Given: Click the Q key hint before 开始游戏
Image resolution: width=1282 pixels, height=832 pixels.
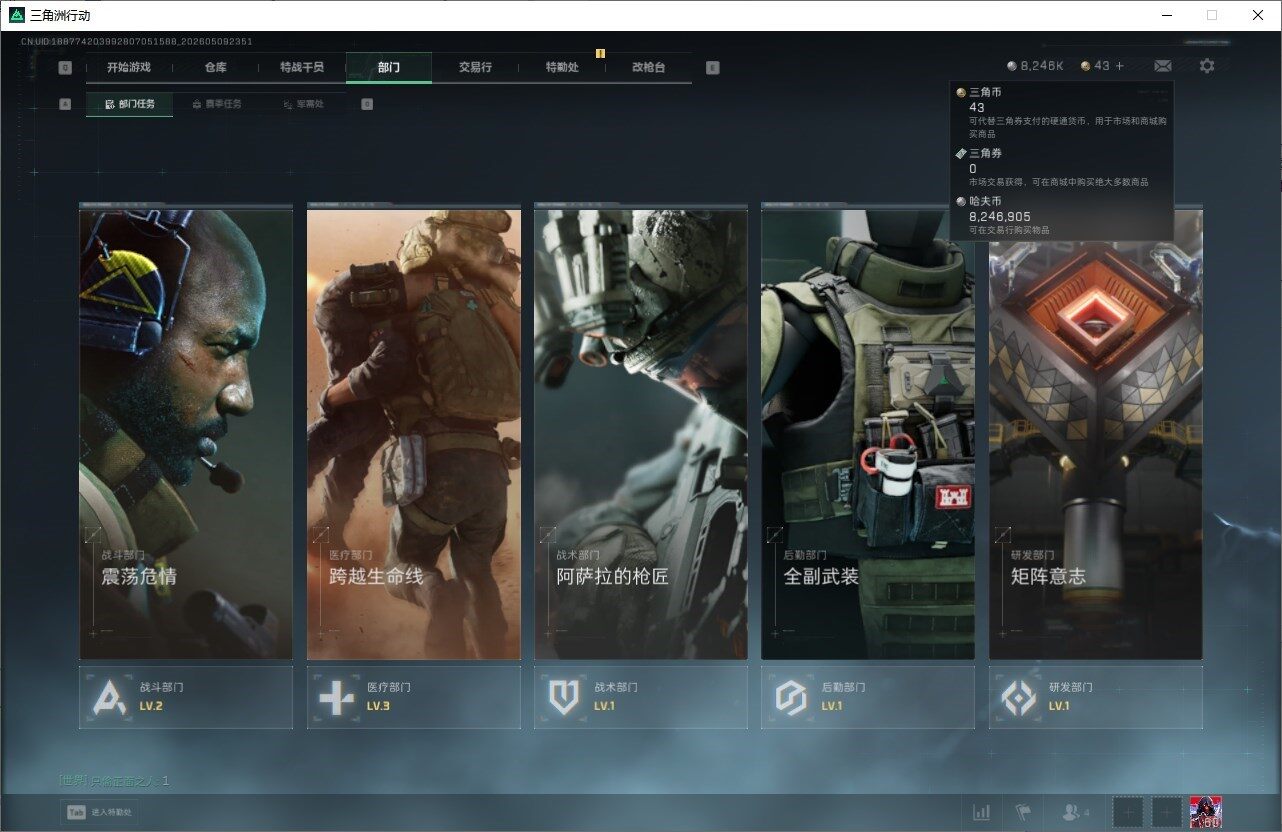Looking at the screenshot, I should 65,68.
